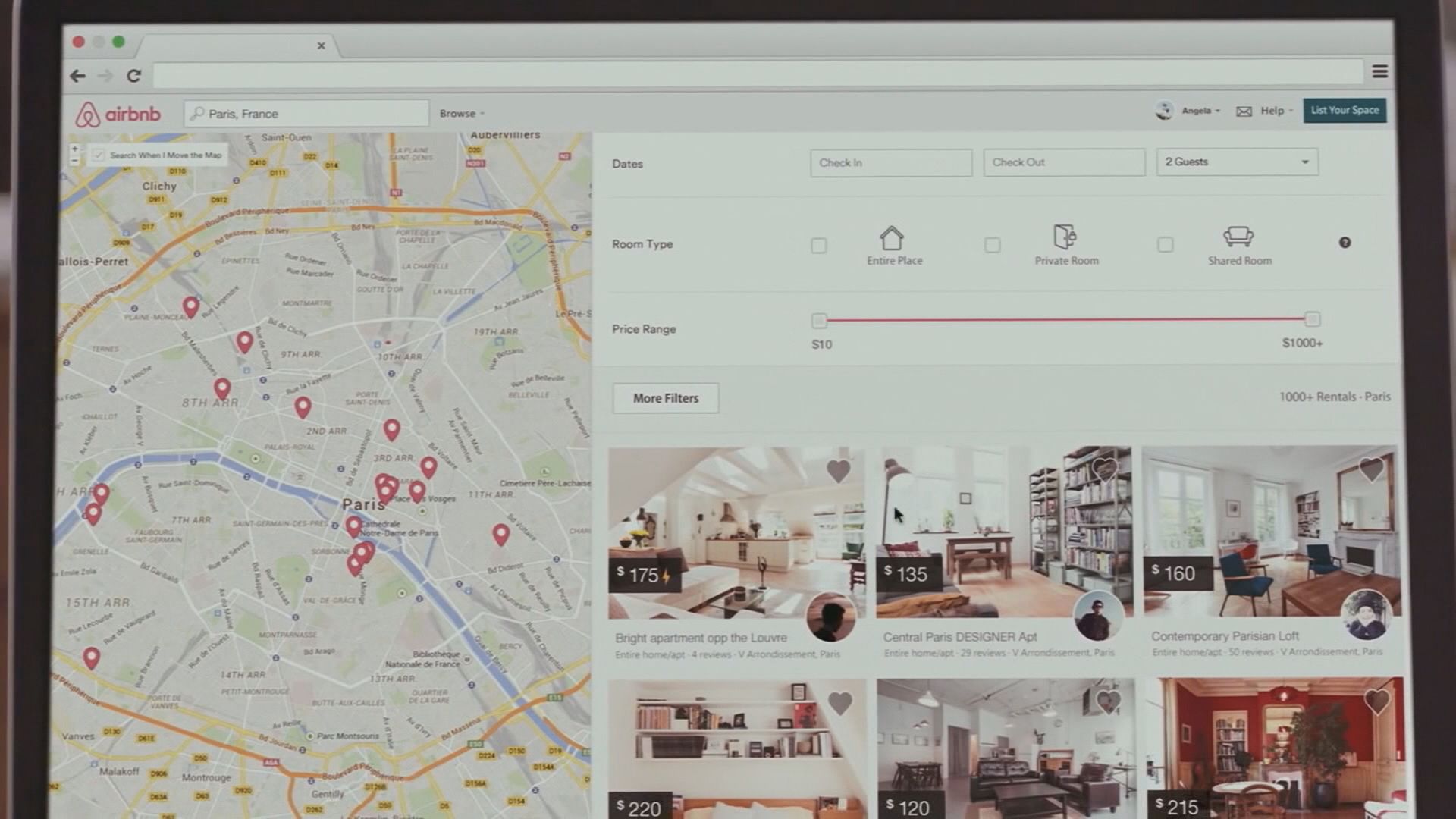The width and height of the screenshot is (1456, 819).
Task: Click the browser forward arrow
Action: click(105, 76)
